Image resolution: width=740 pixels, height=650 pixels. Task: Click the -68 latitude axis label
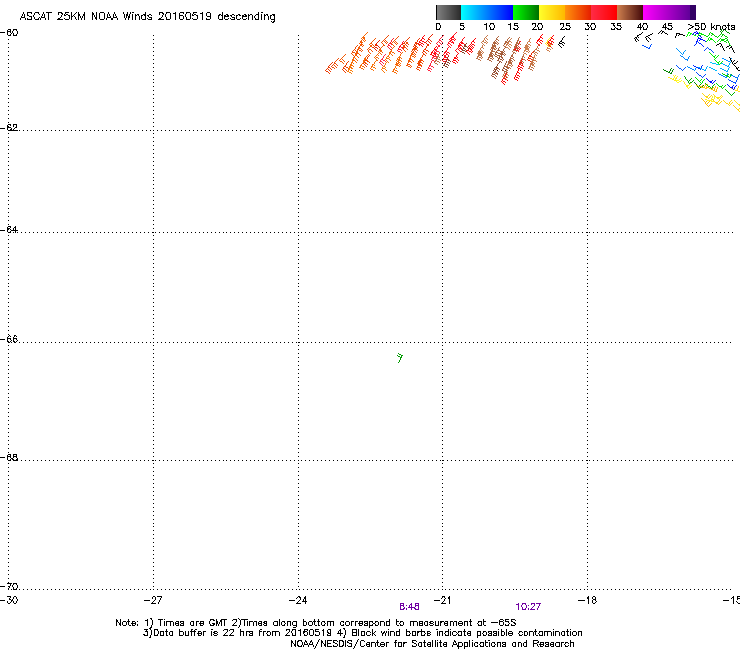(x=9, y=457)
